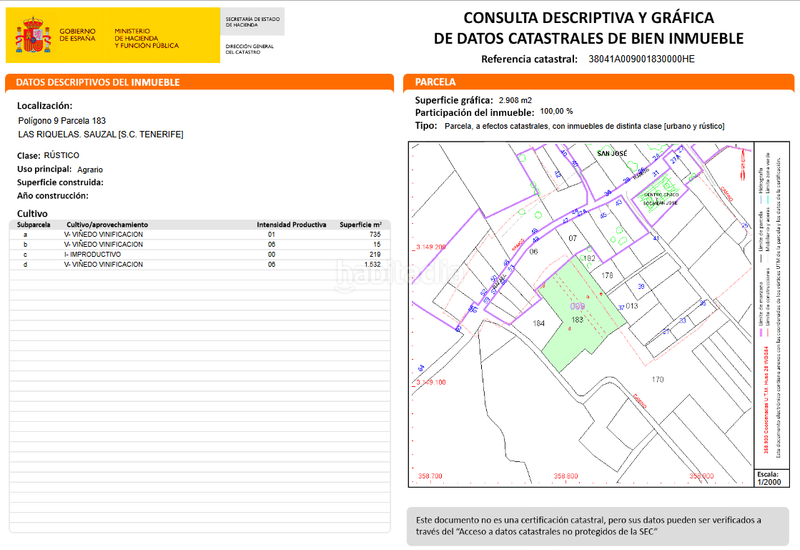Click Dirección General del Catastro text

[249, 49]
